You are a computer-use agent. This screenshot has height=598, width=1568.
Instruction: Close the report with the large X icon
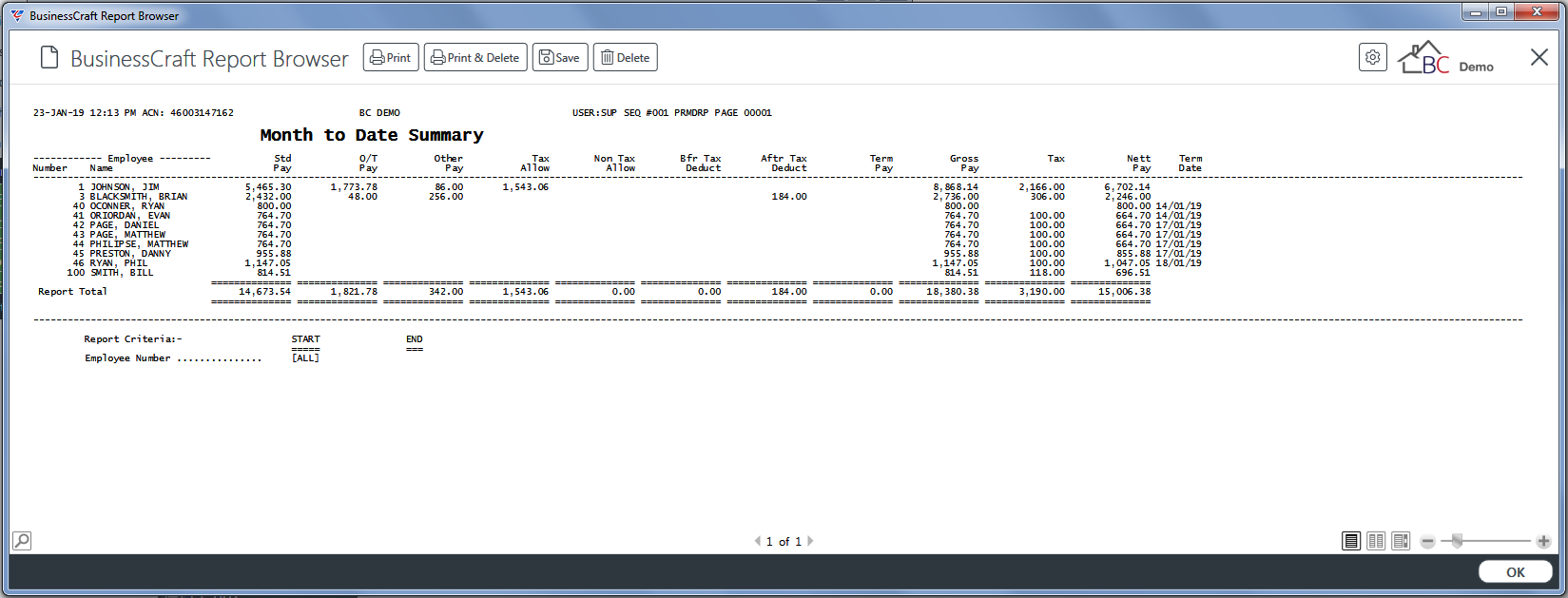(x=1539, y=58)
